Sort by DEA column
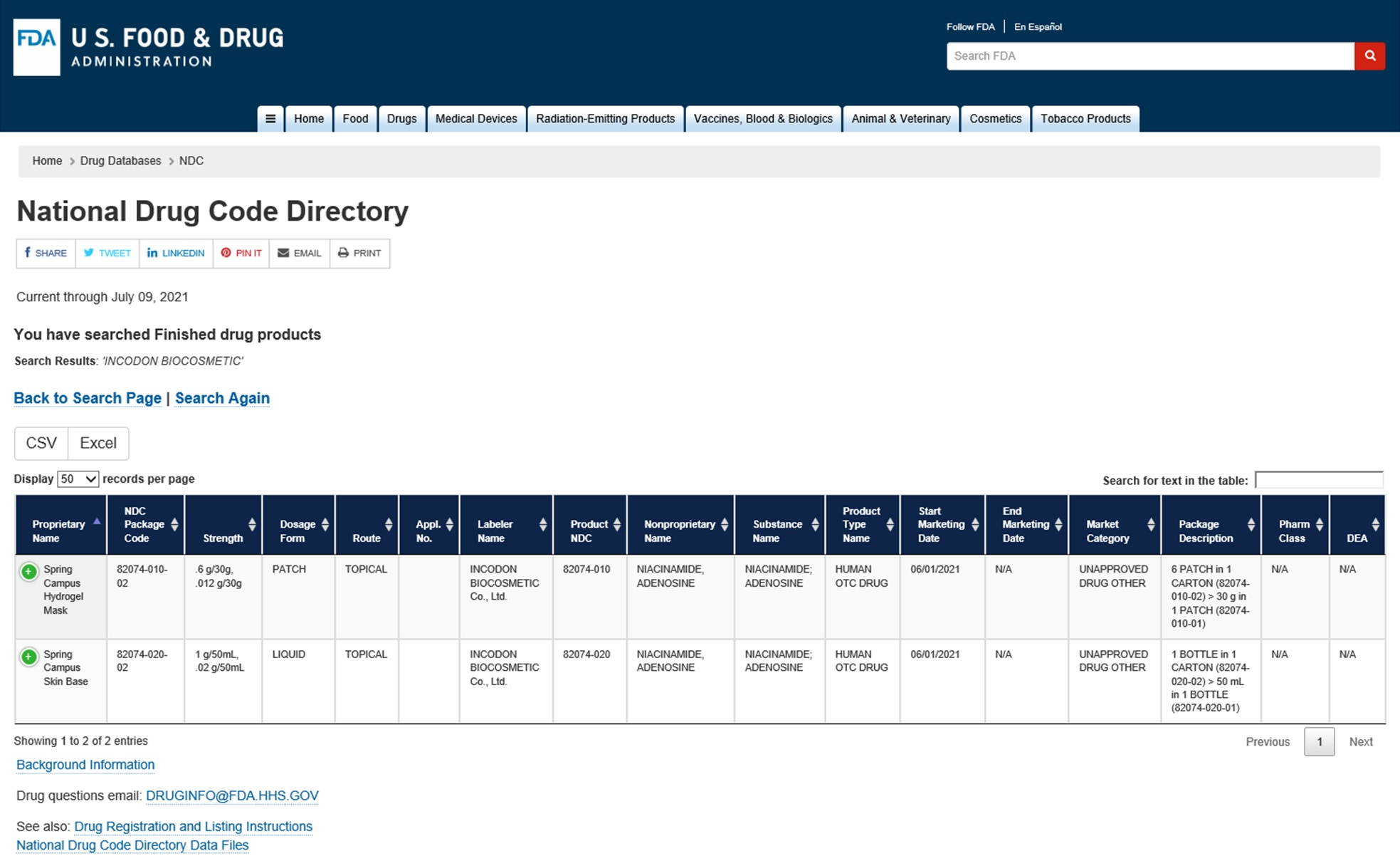The height and width of the screenshot is (856, 1400). pyautogui.click(x=1357, y=525)
